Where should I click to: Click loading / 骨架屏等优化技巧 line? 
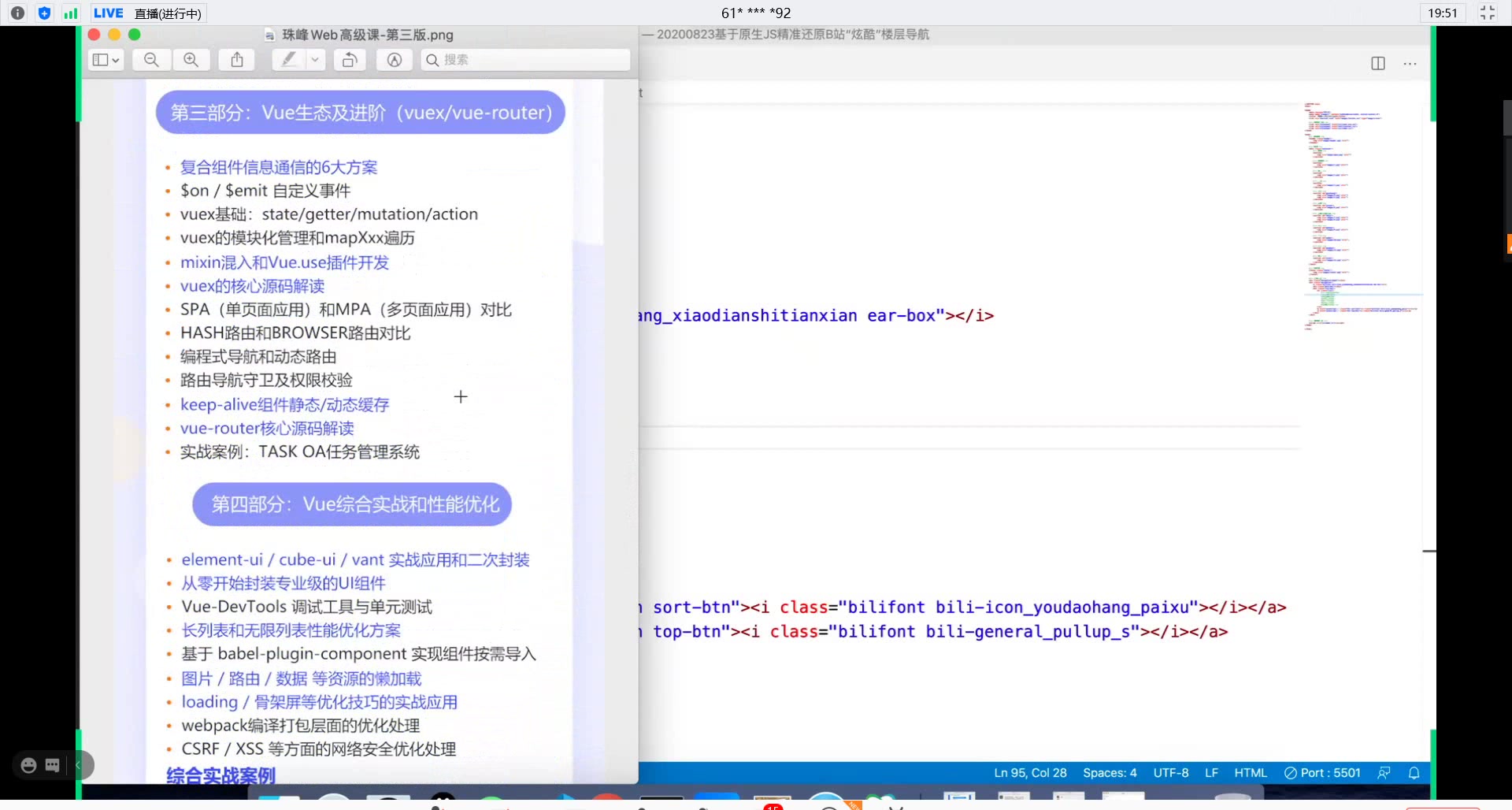point(320,702)
